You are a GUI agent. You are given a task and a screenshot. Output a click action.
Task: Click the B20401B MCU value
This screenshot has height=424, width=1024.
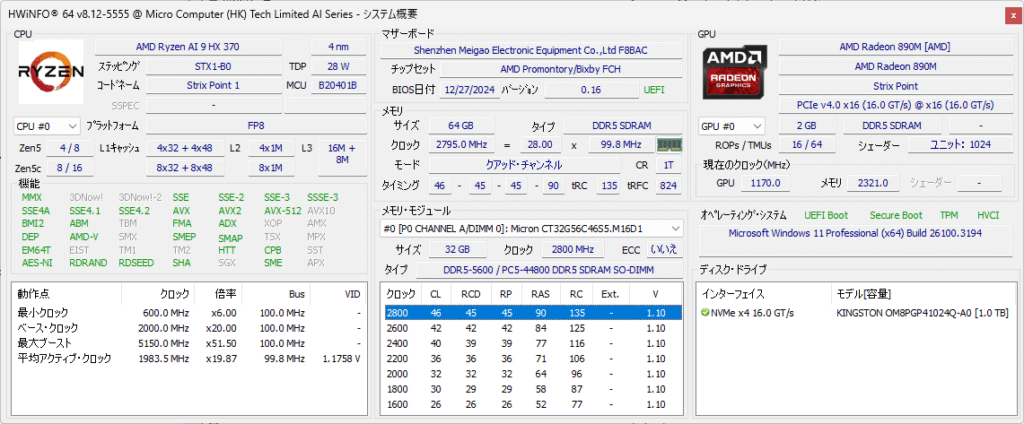click(338, 86)
